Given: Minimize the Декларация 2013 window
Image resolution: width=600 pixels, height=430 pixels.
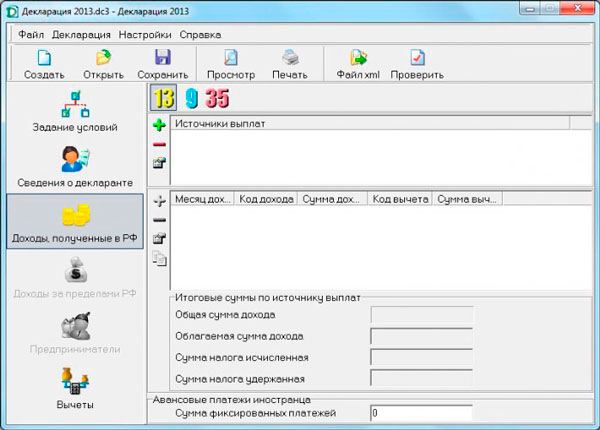Looking at the screenshot, I should point(530,8).
